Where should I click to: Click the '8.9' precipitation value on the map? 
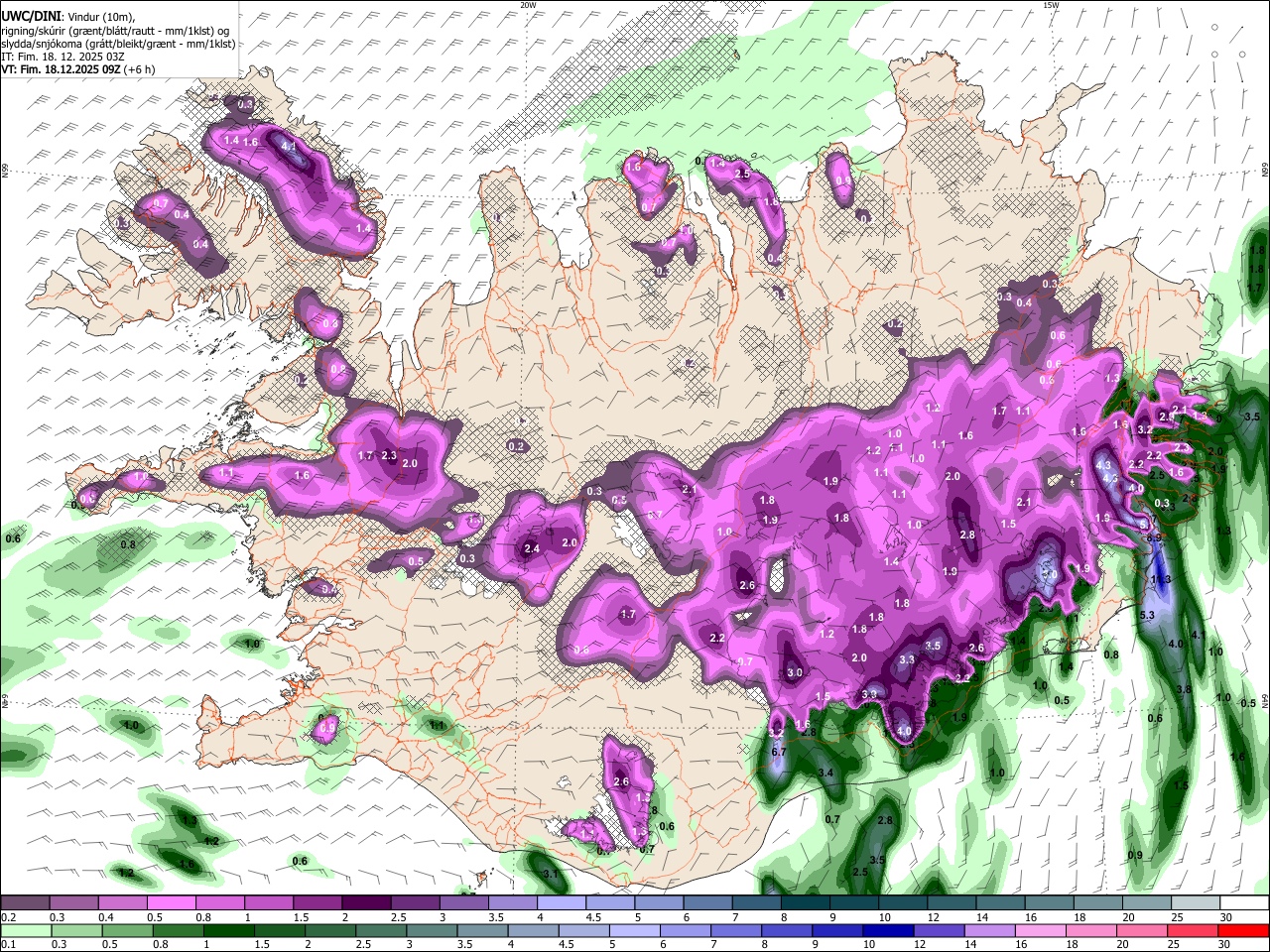pyautogui.click(x=1154, y=536)
